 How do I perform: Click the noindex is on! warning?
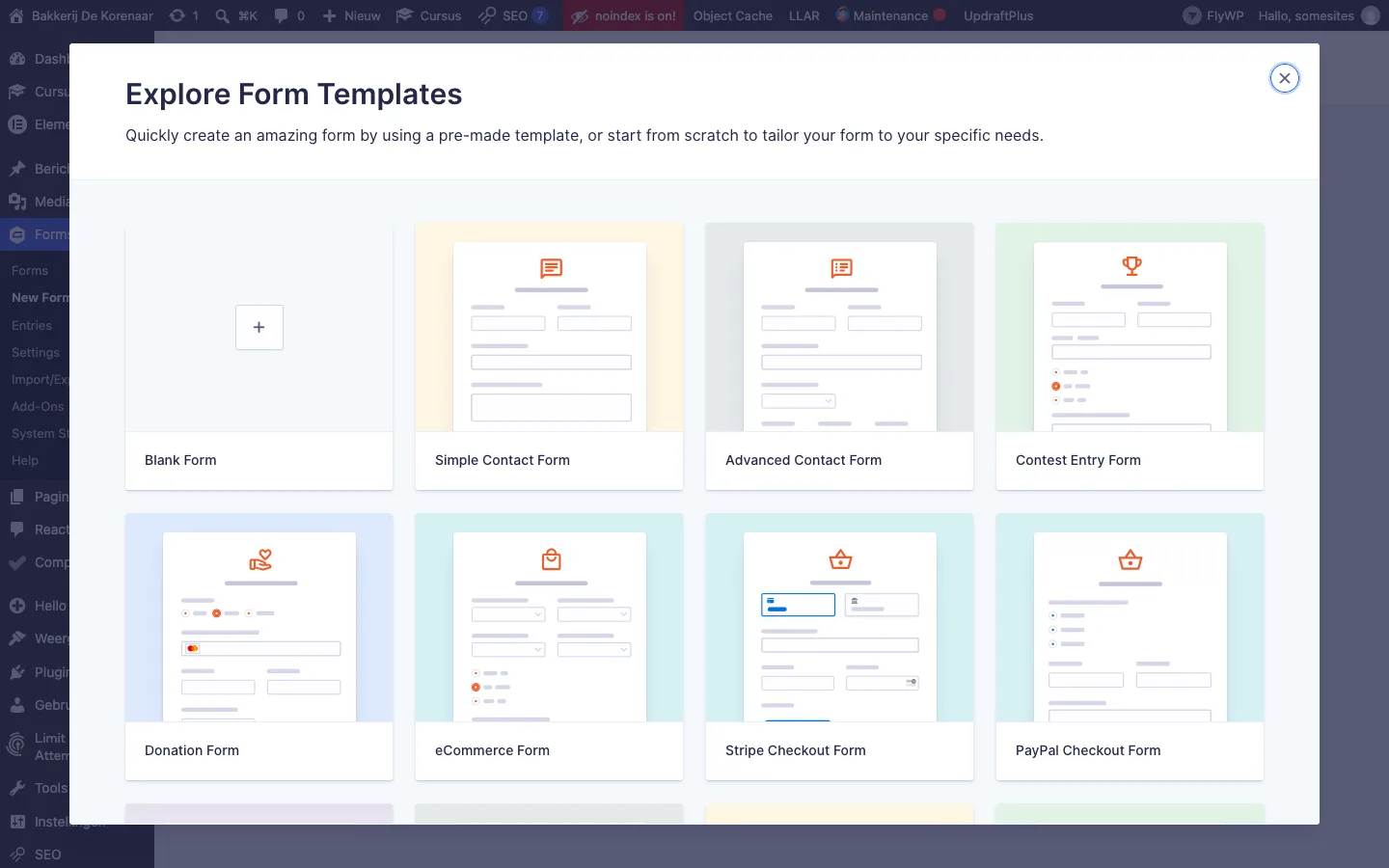[623, 15]
